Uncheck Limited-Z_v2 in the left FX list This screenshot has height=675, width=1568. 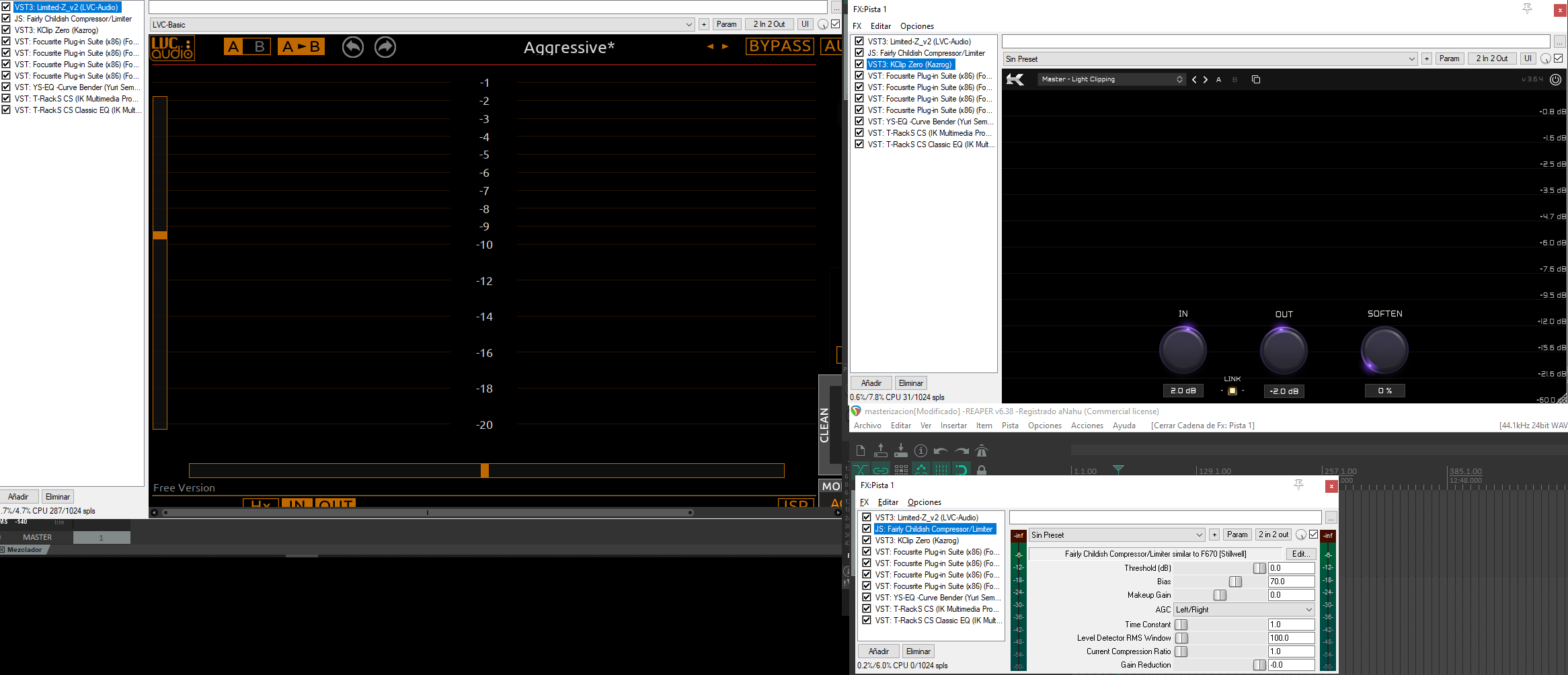6,7
